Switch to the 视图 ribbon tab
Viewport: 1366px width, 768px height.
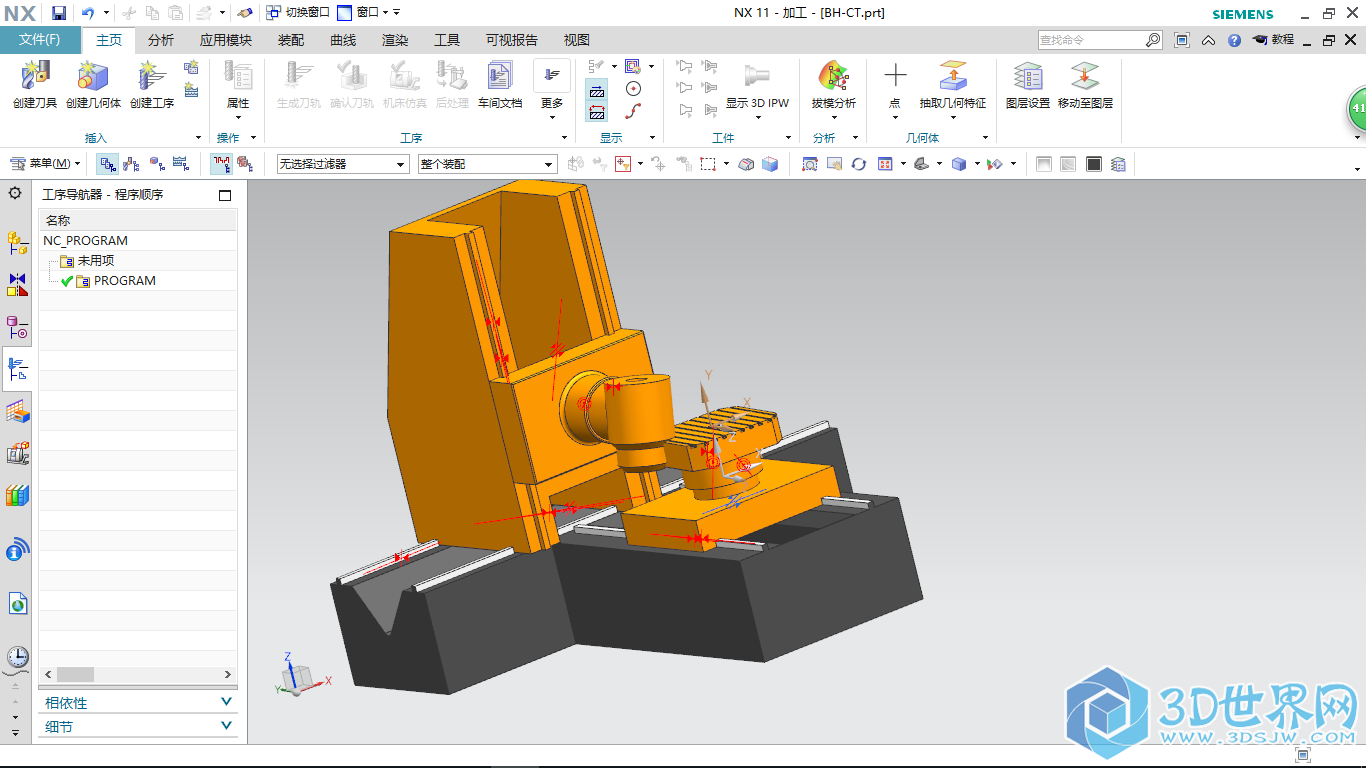(577, 40)
